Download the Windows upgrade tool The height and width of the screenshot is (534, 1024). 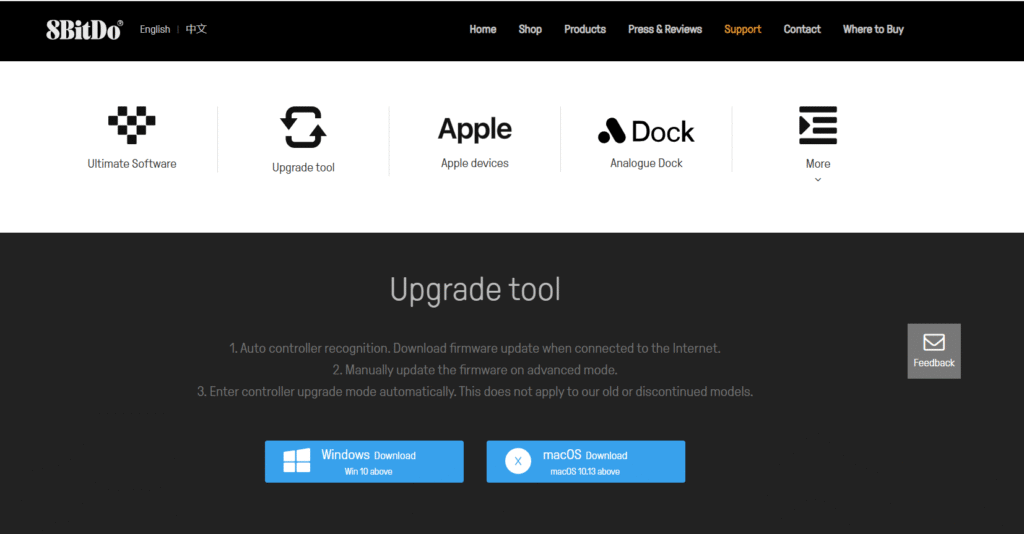click(x=364, y=462)
